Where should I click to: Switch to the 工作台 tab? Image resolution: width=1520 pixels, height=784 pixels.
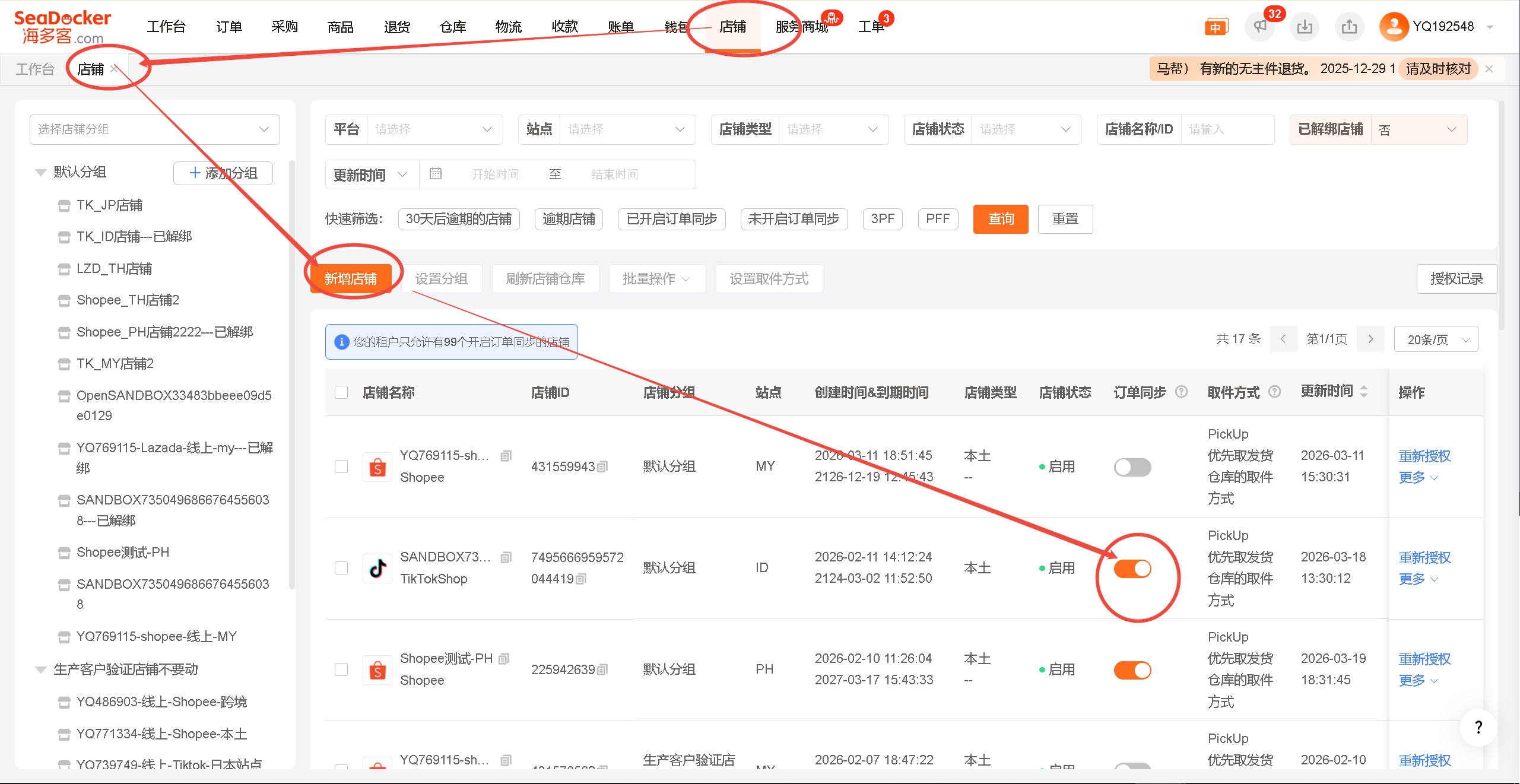coord(34,69)
